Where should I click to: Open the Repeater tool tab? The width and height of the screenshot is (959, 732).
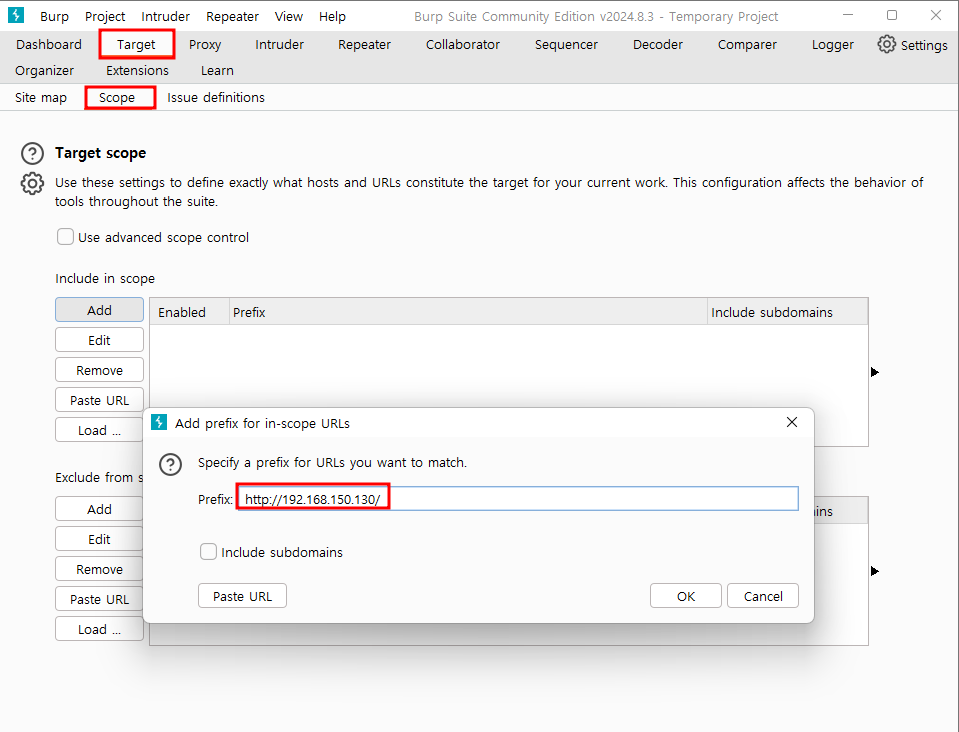pyautogui.click(x=365, y=45)
